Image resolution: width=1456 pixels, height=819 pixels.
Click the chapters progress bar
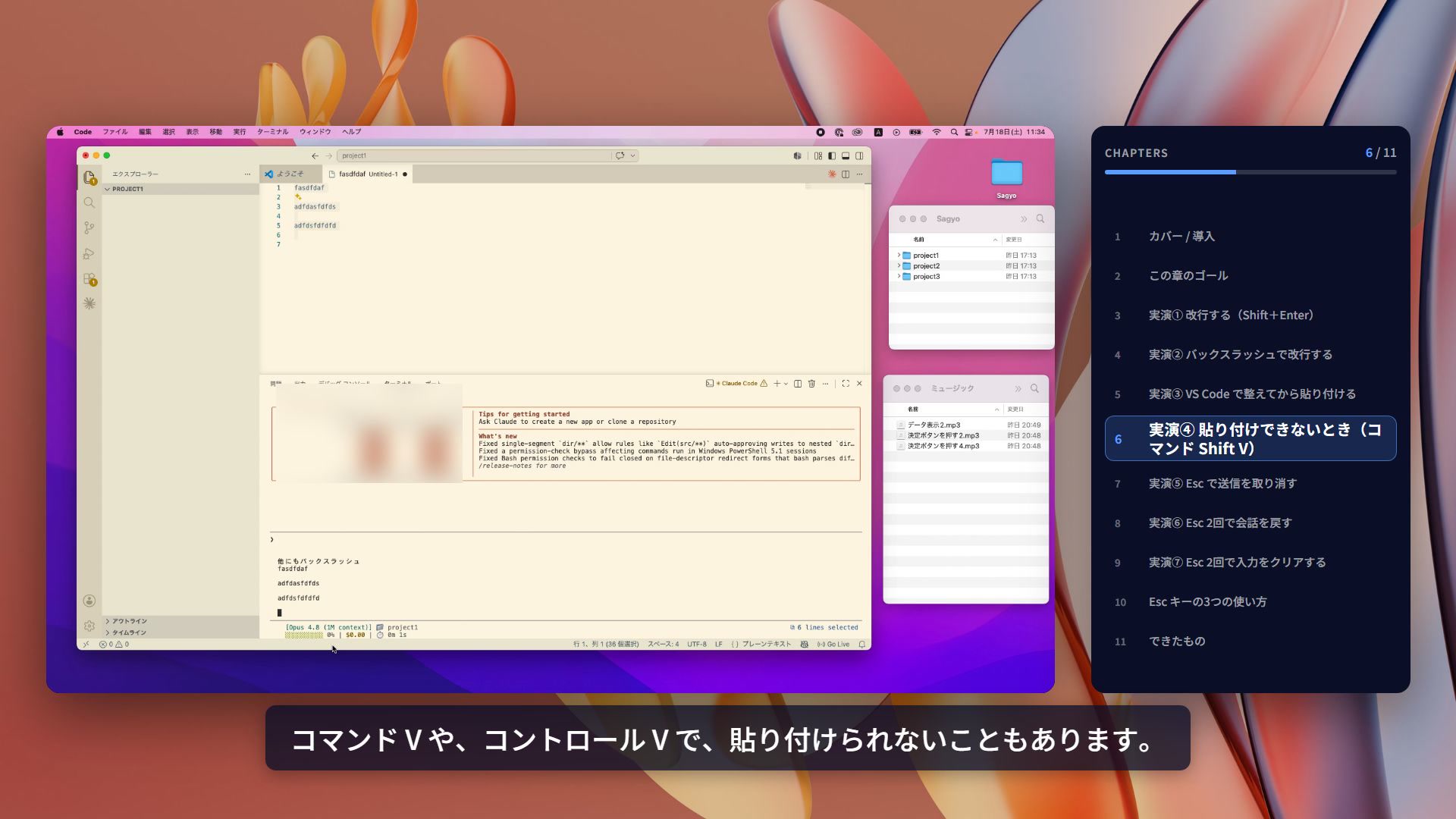point(1250,172)
